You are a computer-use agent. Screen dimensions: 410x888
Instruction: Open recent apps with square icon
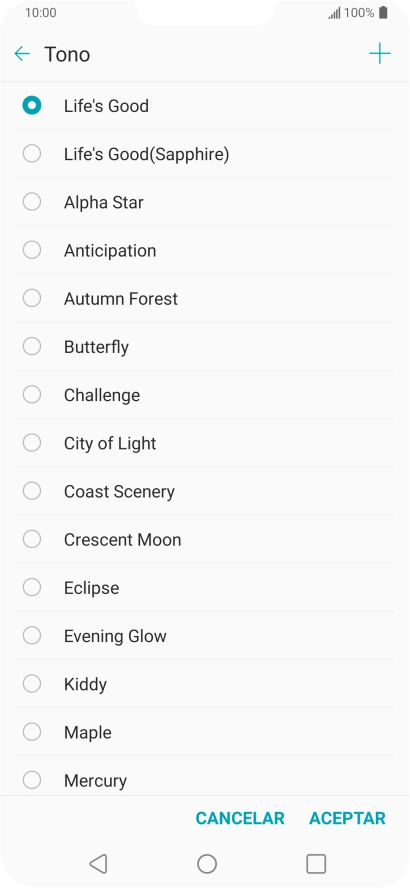[316, 864]
